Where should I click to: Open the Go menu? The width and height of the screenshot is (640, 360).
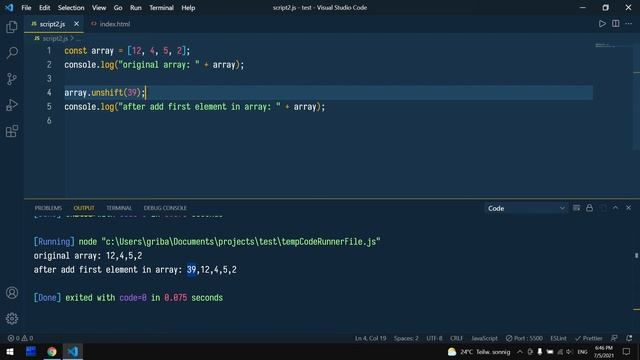pos(118,8)
